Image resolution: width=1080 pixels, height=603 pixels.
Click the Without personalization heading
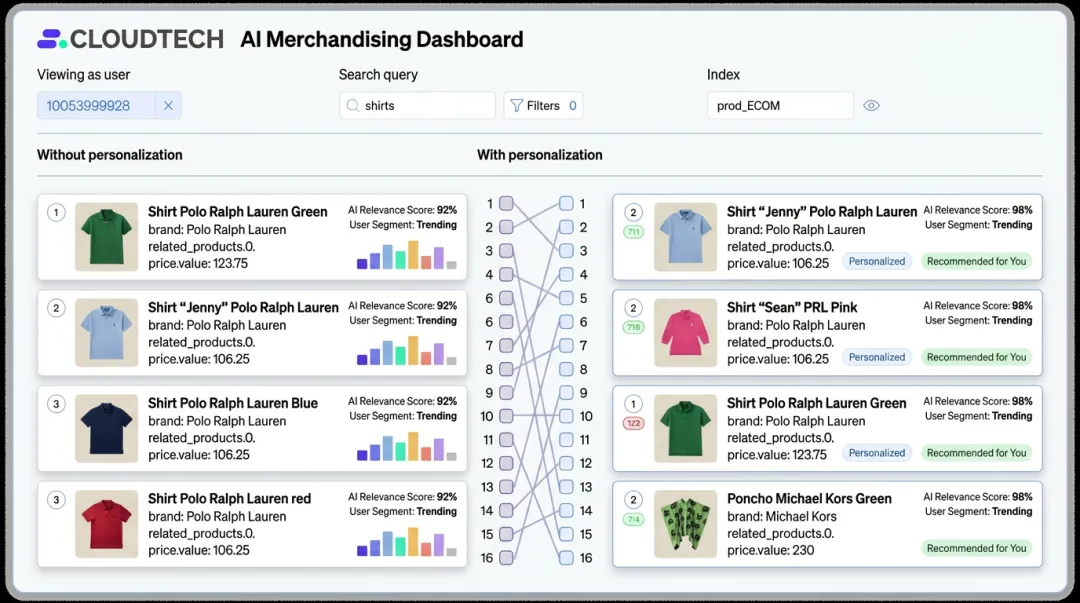110,155
